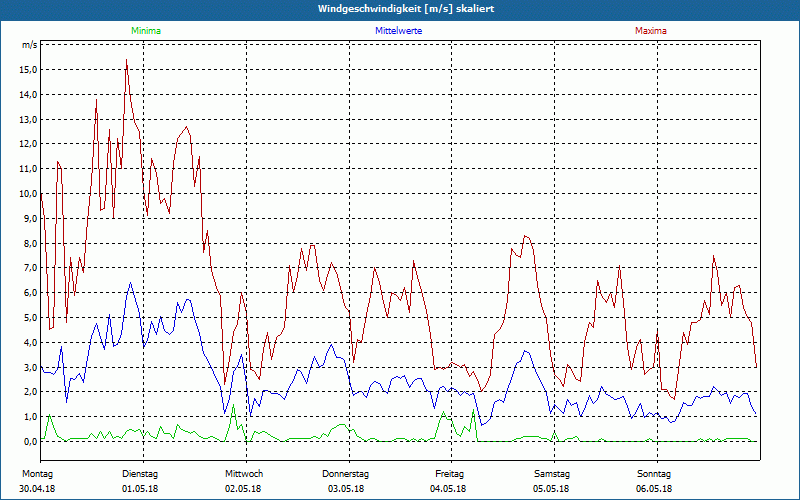800x500 pixels.
Task: Click the 'Mittwoch' day label
Action: coord(244,474)
